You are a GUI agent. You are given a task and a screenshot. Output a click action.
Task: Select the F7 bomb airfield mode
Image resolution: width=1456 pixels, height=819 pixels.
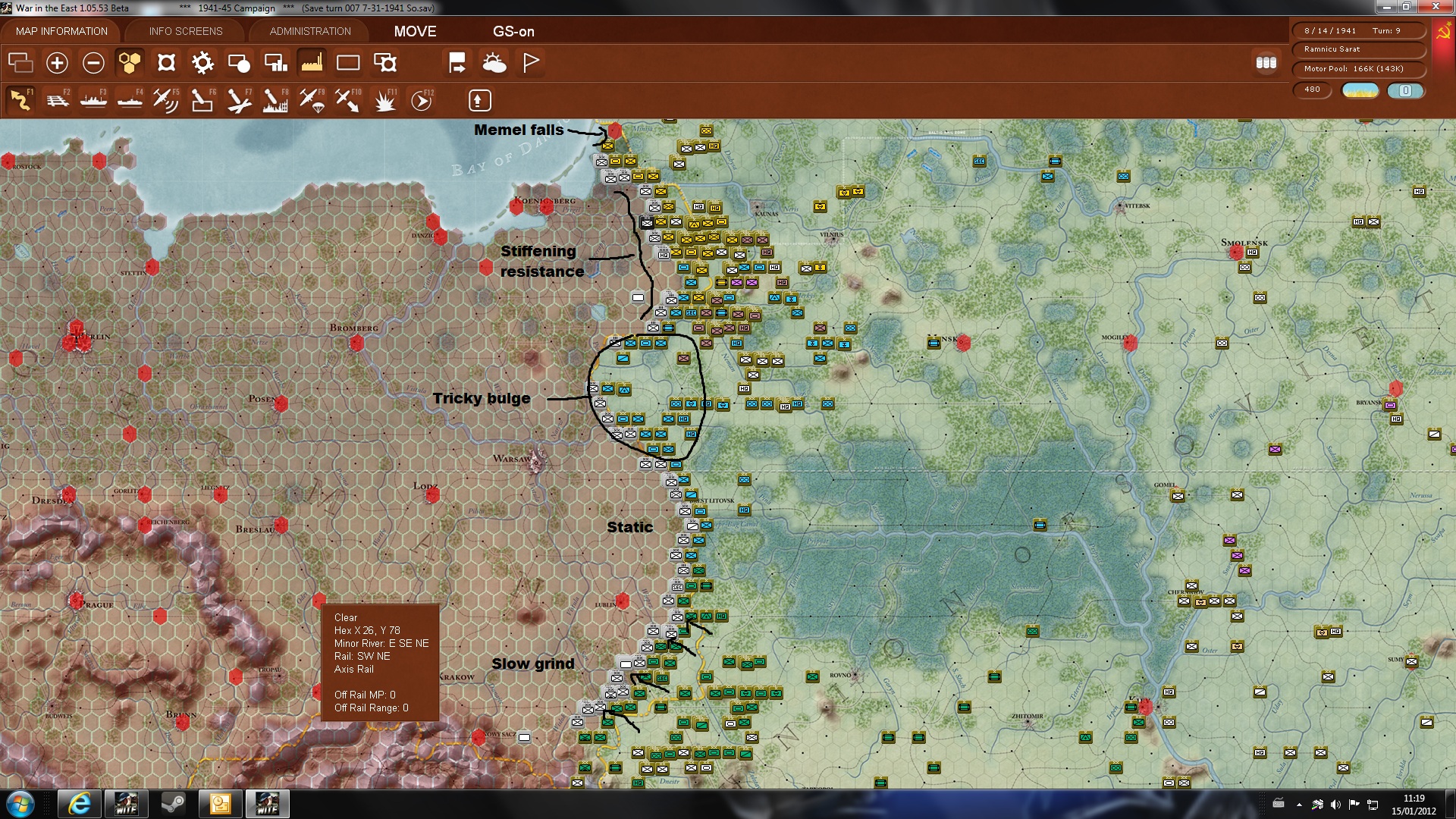[239, 100]
